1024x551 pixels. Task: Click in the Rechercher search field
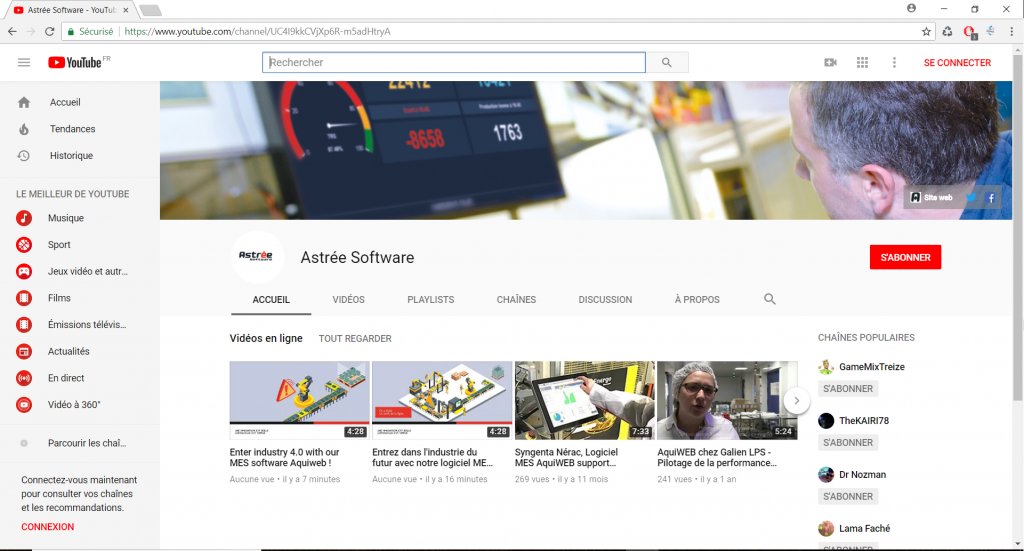pos(454,63)
